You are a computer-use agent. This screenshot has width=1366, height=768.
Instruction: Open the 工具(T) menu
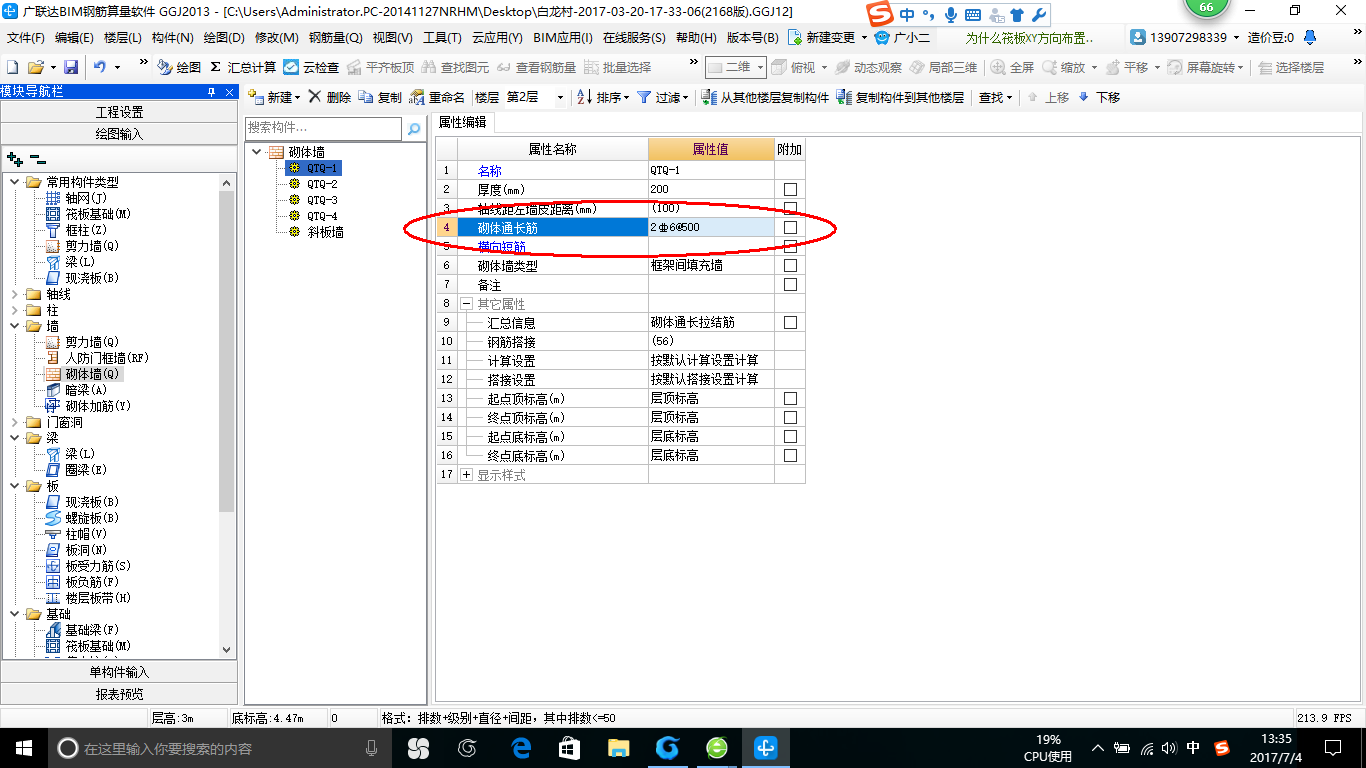click(442, 38)
